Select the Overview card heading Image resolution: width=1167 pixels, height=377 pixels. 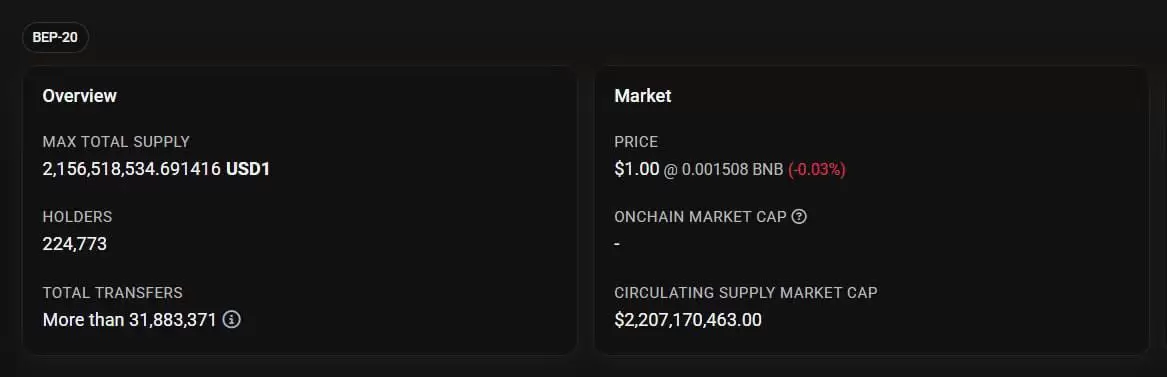(x=80, y=96)
